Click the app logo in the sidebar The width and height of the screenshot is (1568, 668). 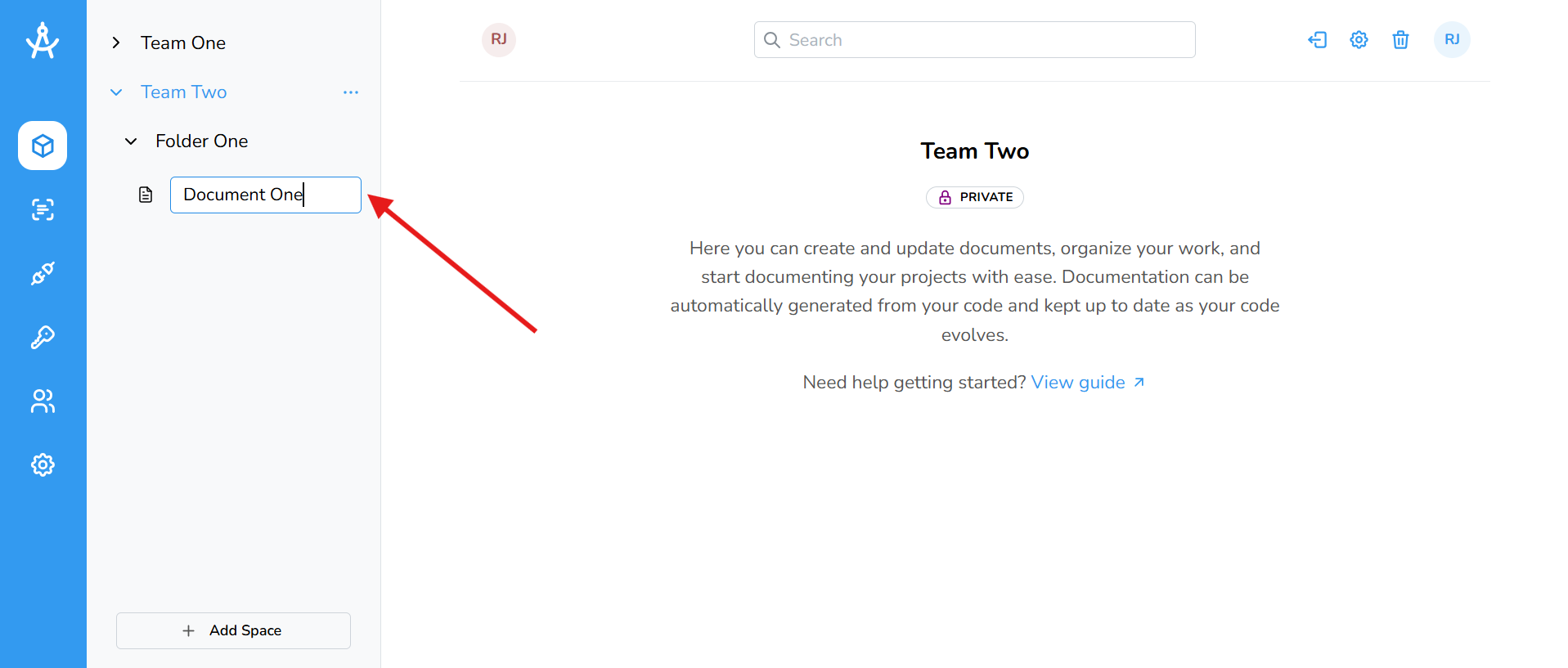[x=43, y=41]
